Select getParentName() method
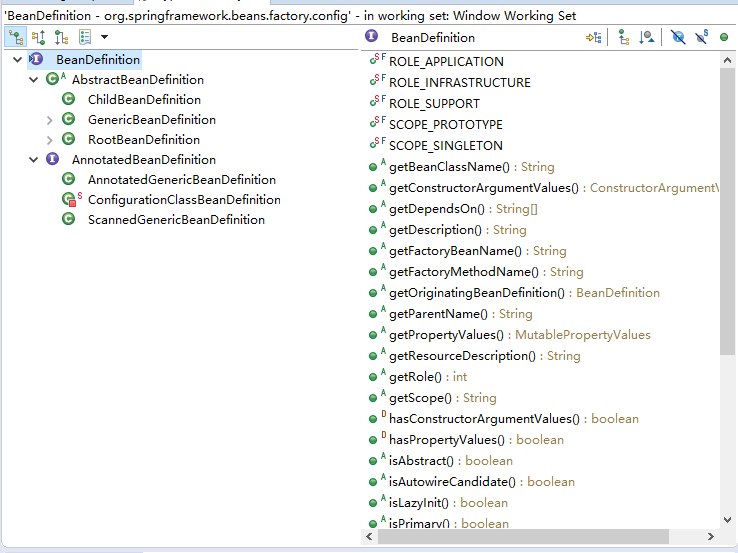 [x=460, y=314]
